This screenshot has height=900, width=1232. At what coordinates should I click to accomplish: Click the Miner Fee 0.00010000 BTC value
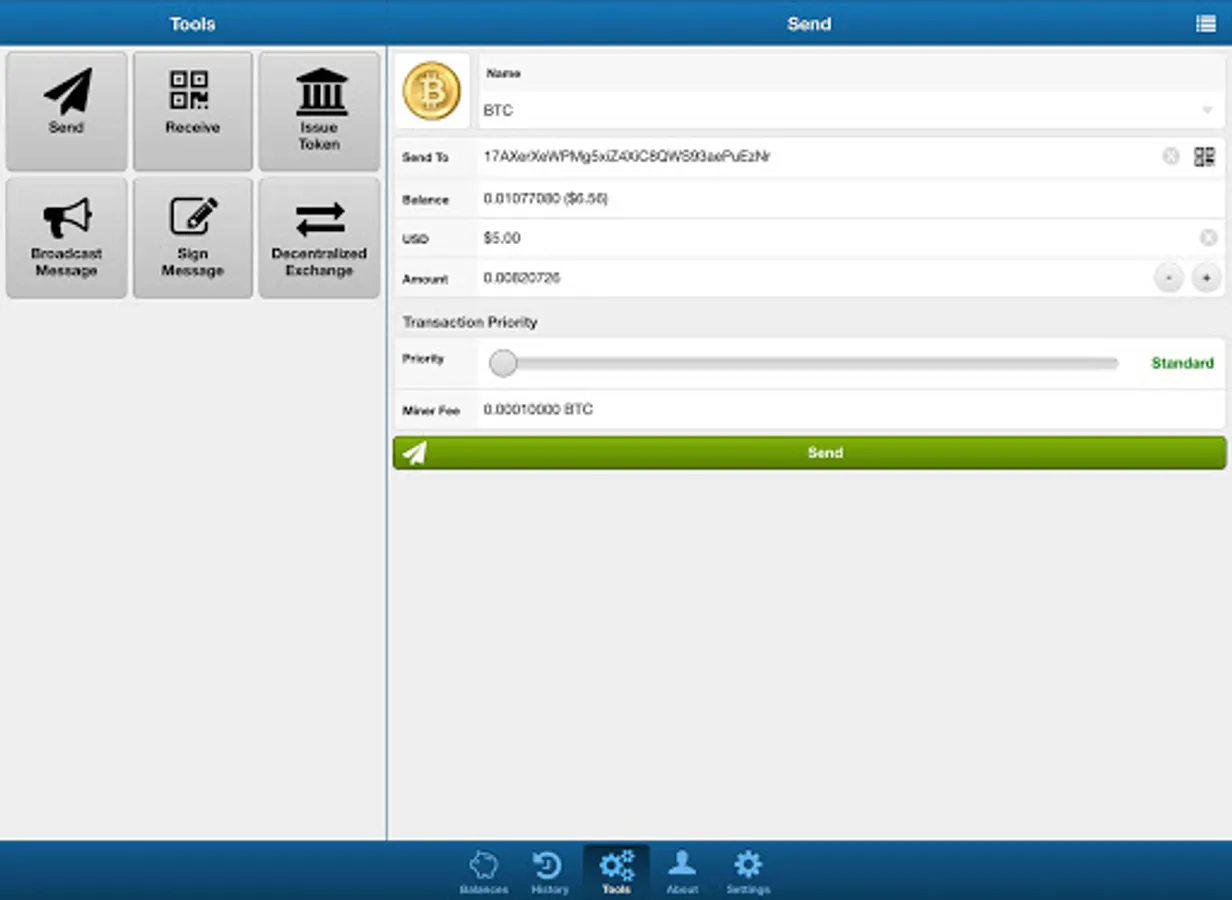[x=538, y=409]
